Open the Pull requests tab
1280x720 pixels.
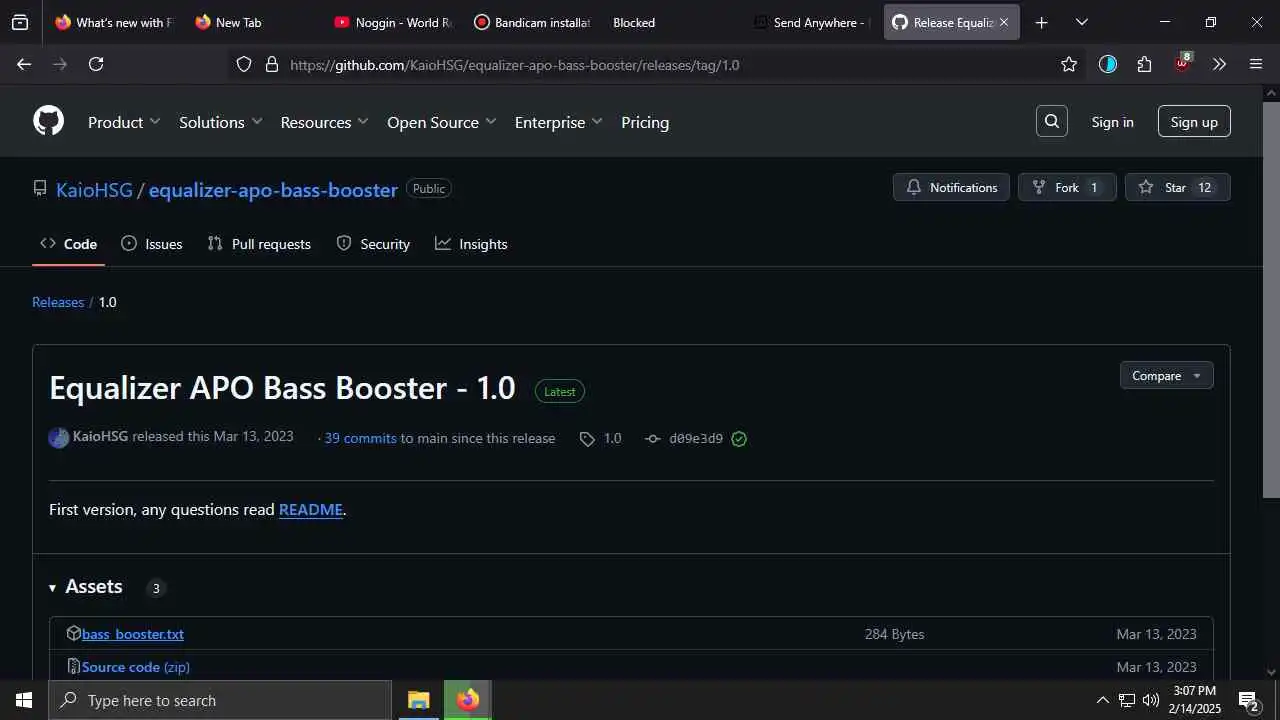259,244
